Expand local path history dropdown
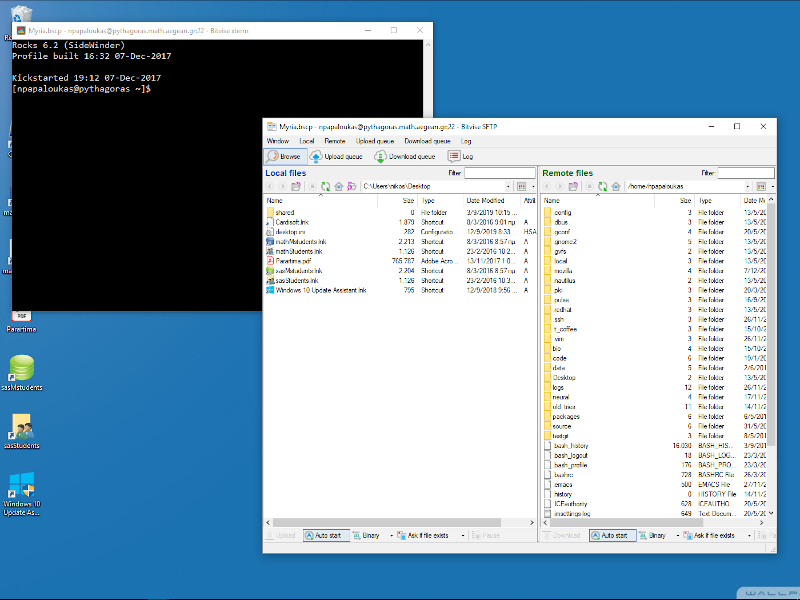The height and width of the screenshot is (600, 800). pyautogui.click(x=508, y=186)
